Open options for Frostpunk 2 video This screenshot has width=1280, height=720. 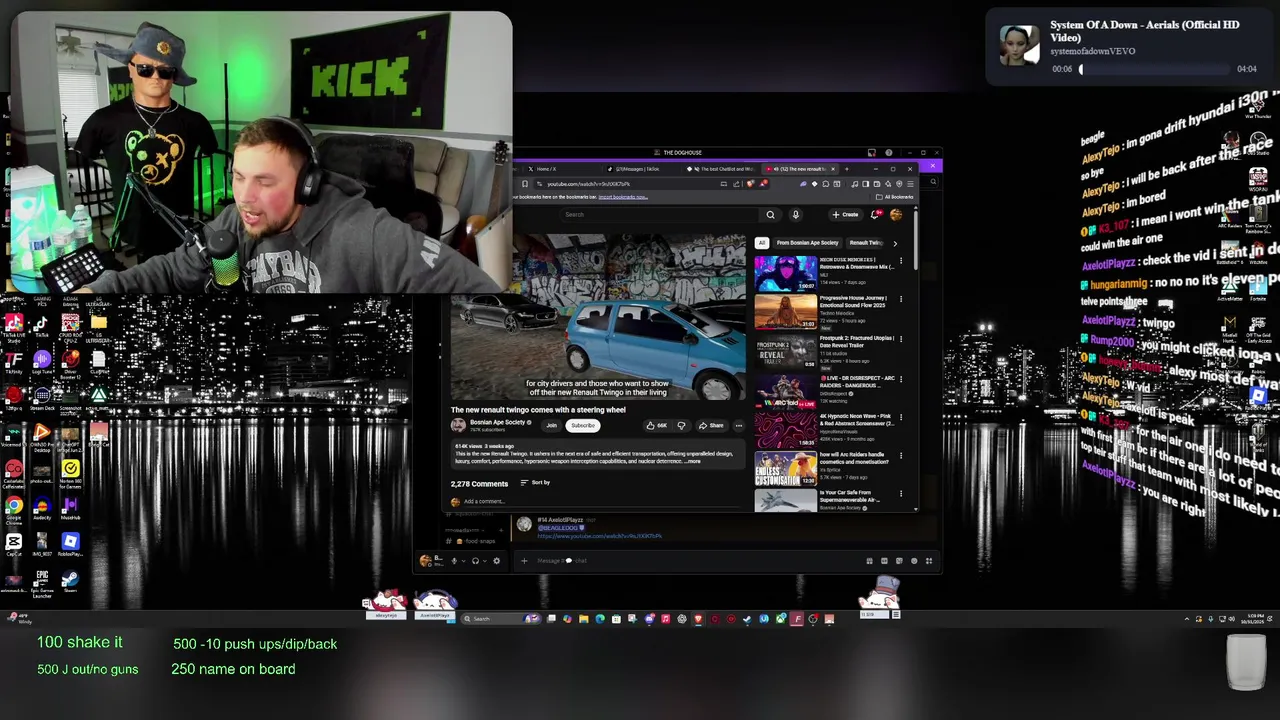pyautogui.click(x=900, y=338)
